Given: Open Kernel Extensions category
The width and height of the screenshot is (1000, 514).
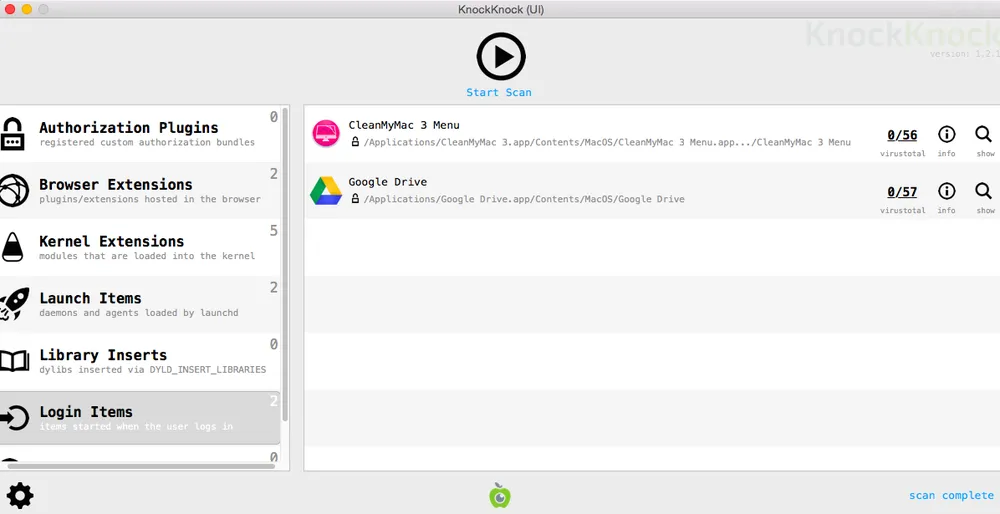Looking at the screenshot, I should 140,248.
